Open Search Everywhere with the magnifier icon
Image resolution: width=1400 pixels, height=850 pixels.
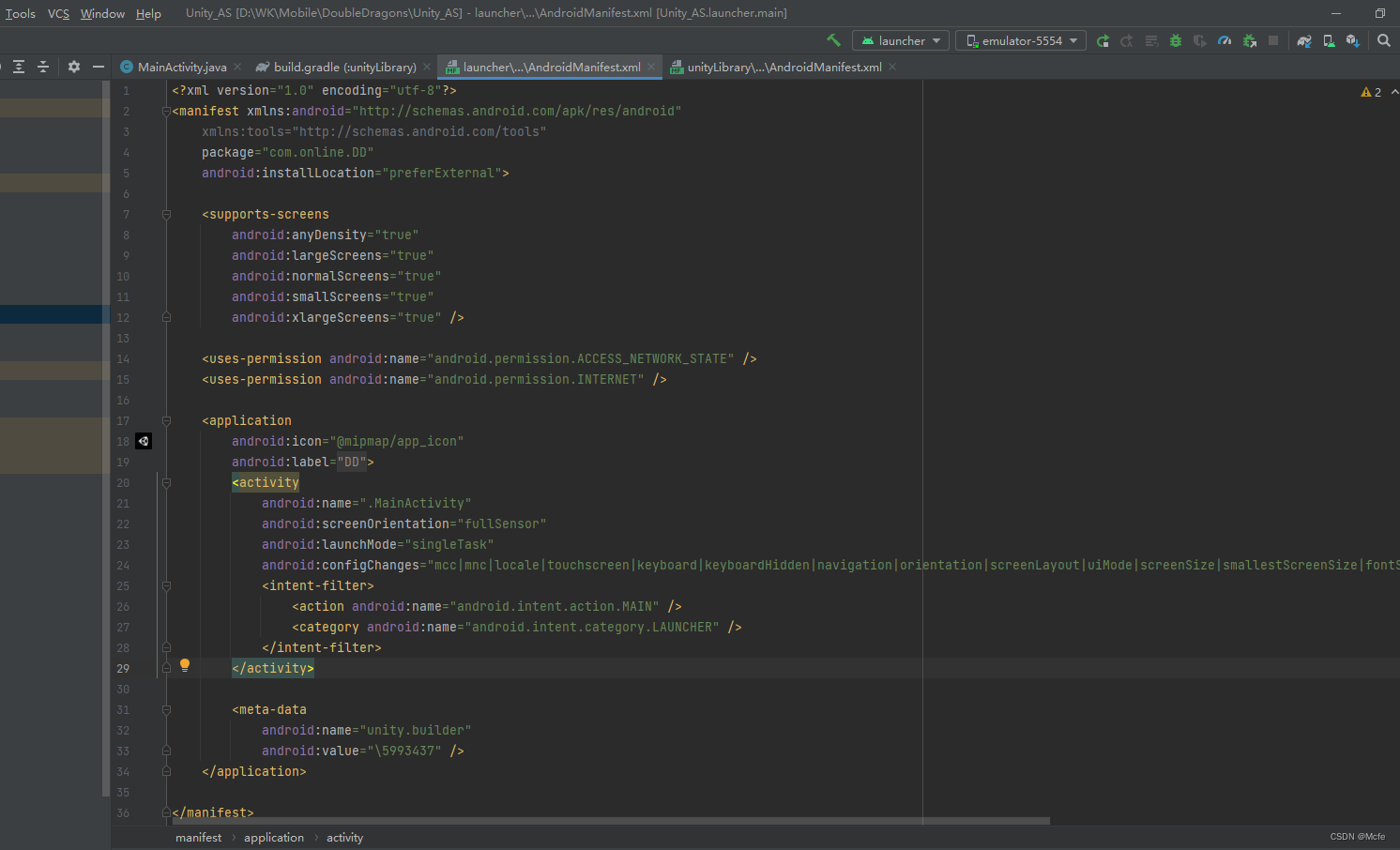click(1384, 40)
